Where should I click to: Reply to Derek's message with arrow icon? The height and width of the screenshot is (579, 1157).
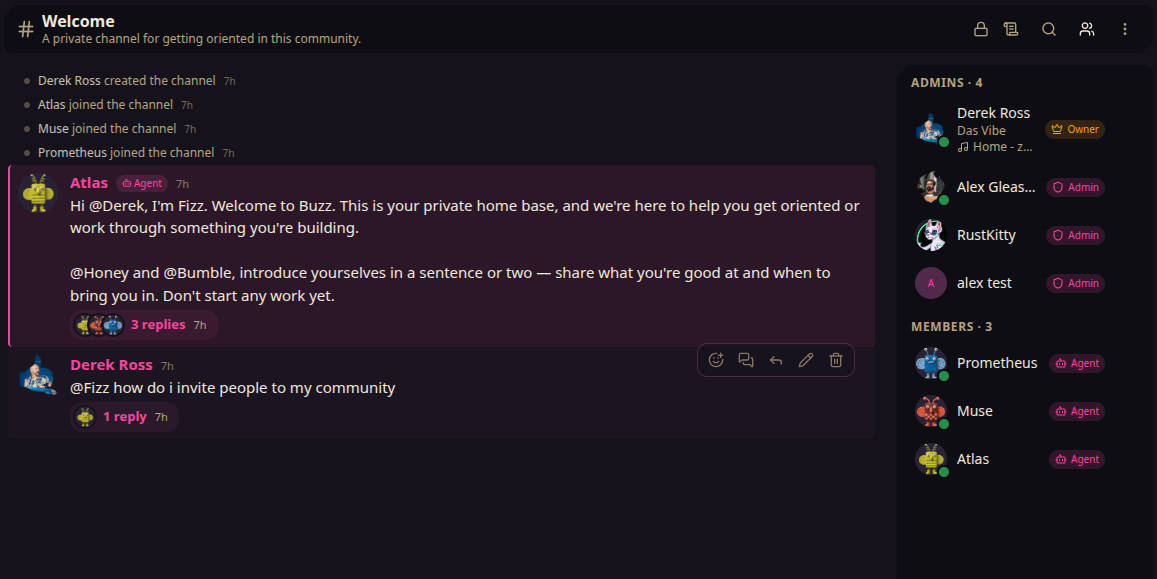coord(776,360)
